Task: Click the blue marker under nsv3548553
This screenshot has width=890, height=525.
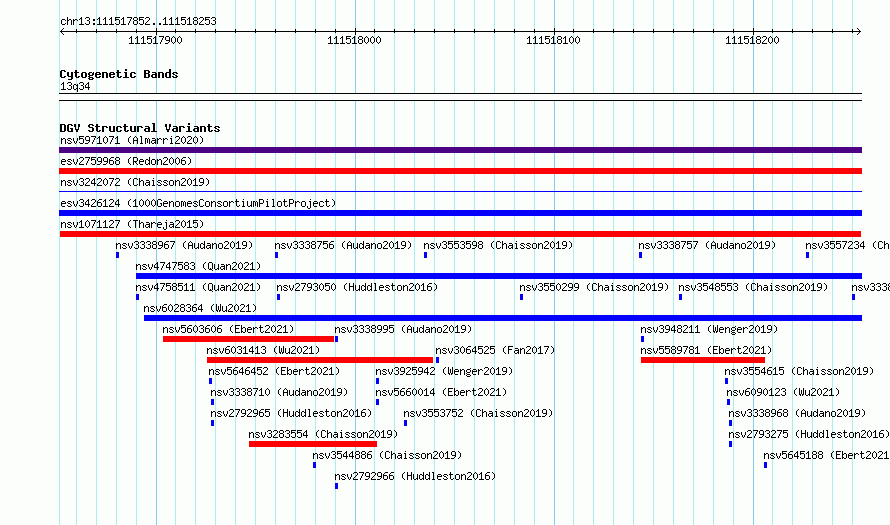Action: 680,297
